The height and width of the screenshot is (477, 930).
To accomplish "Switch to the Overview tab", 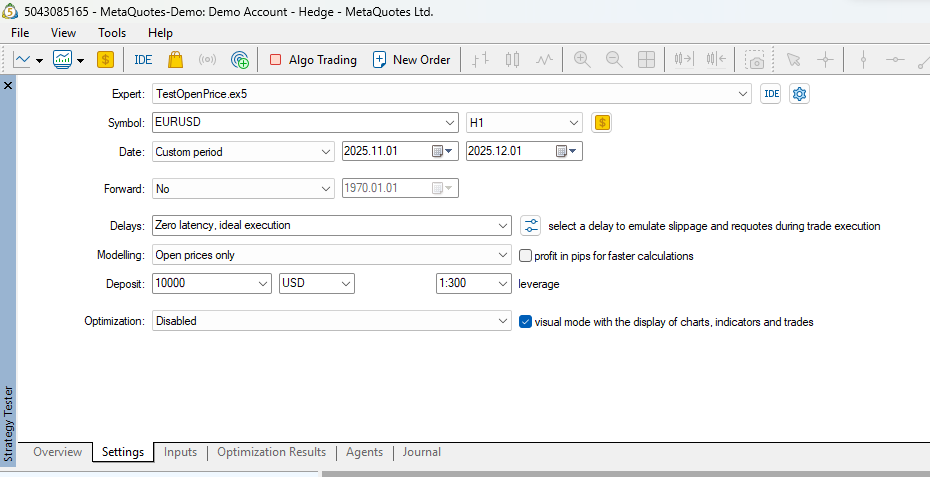I will click(x=58, y=452).
